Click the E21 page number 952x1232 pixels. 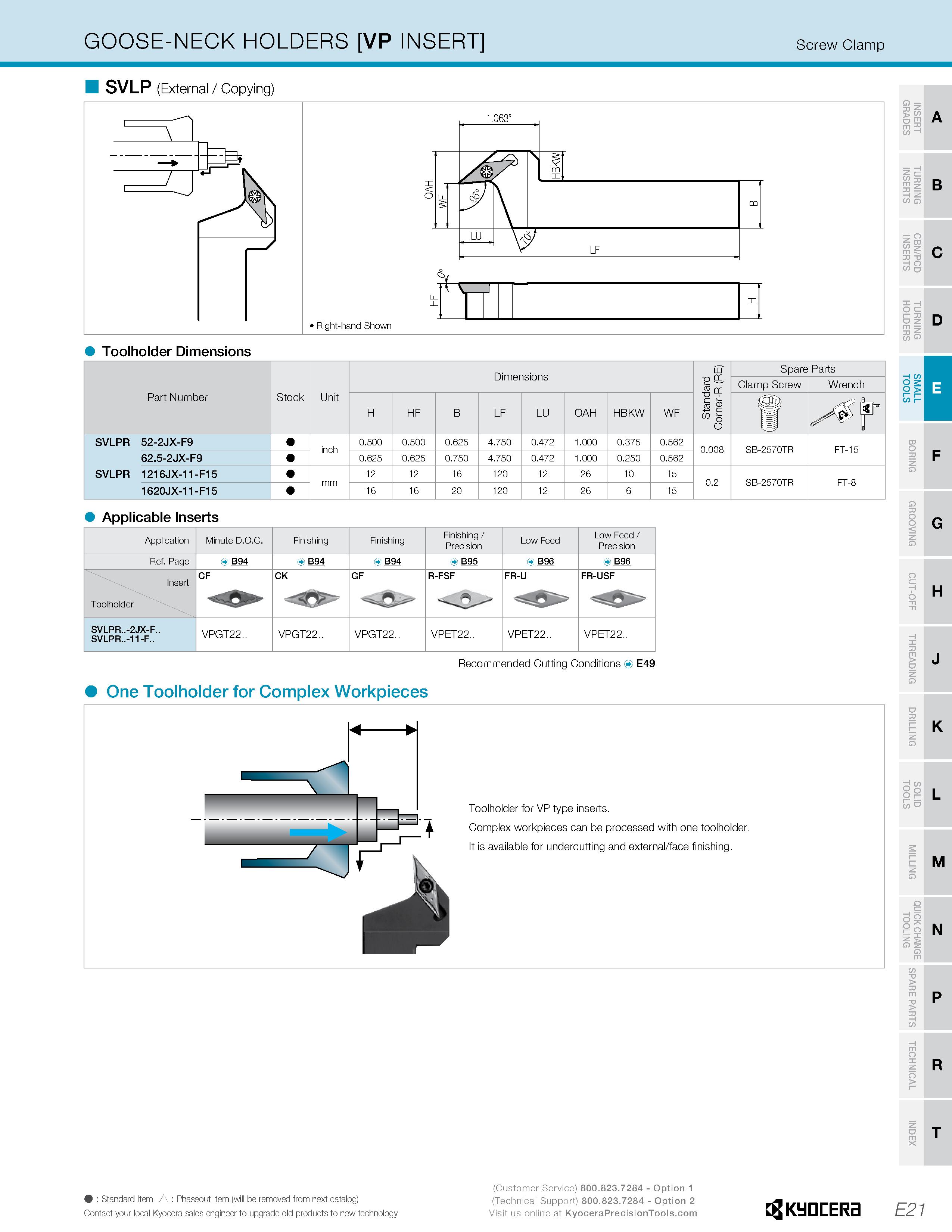(x=910, y=1209)
